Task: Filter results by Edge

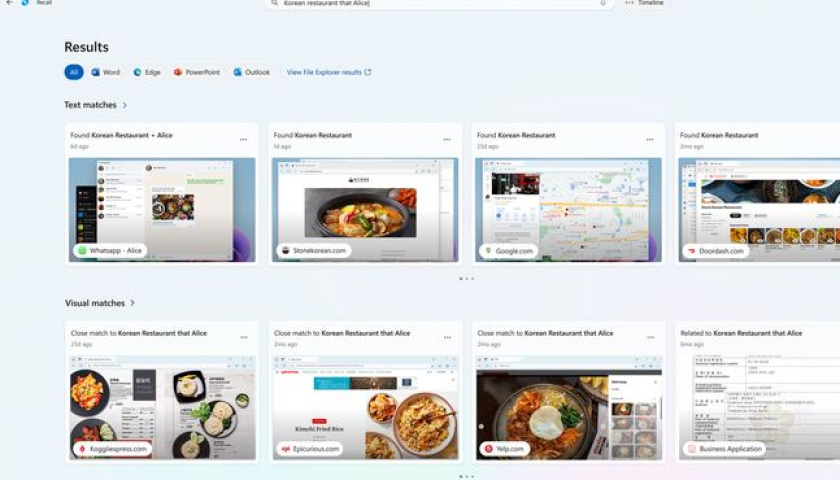Action: 146,72
